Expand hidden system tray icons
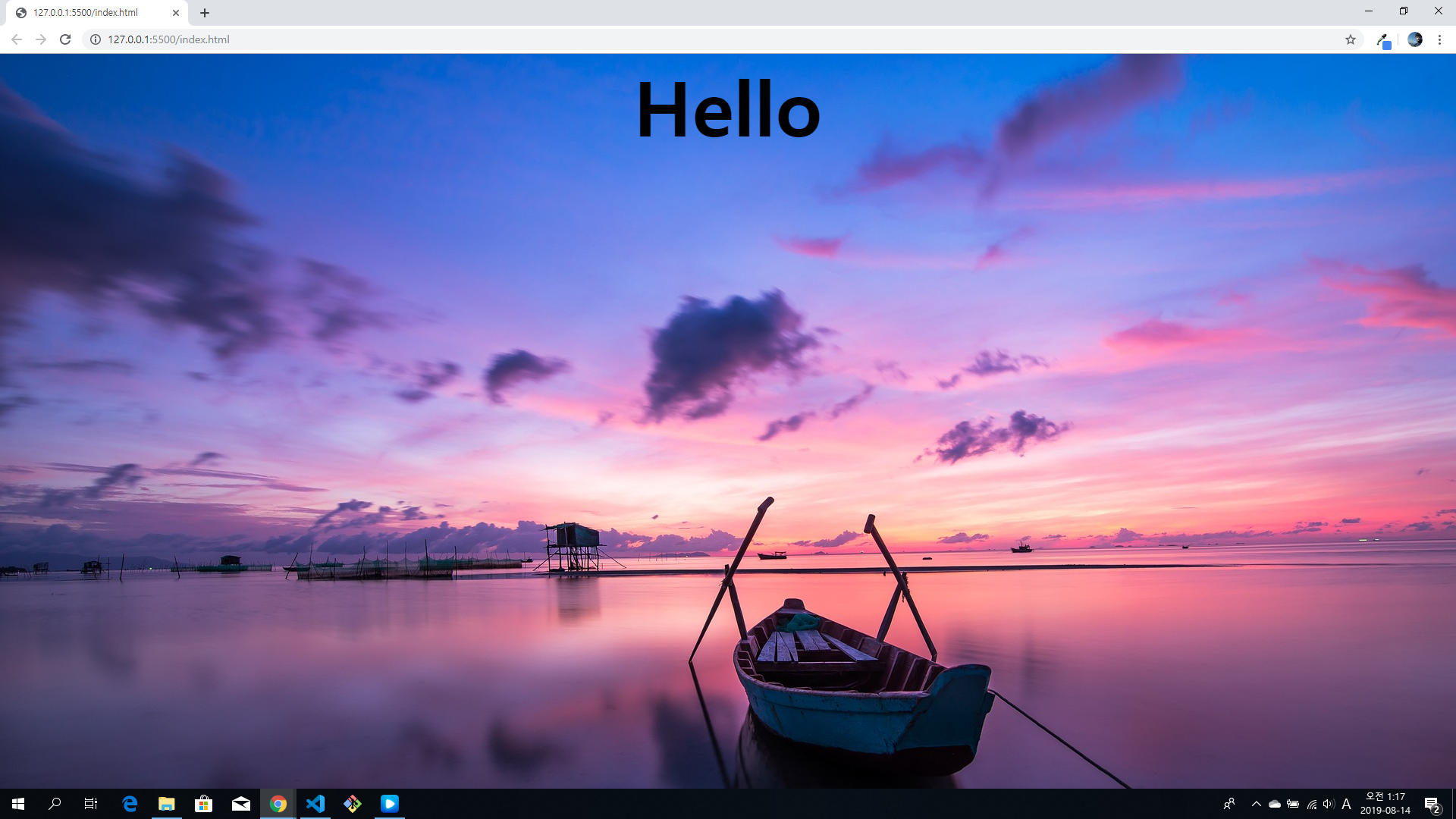 1256,804
